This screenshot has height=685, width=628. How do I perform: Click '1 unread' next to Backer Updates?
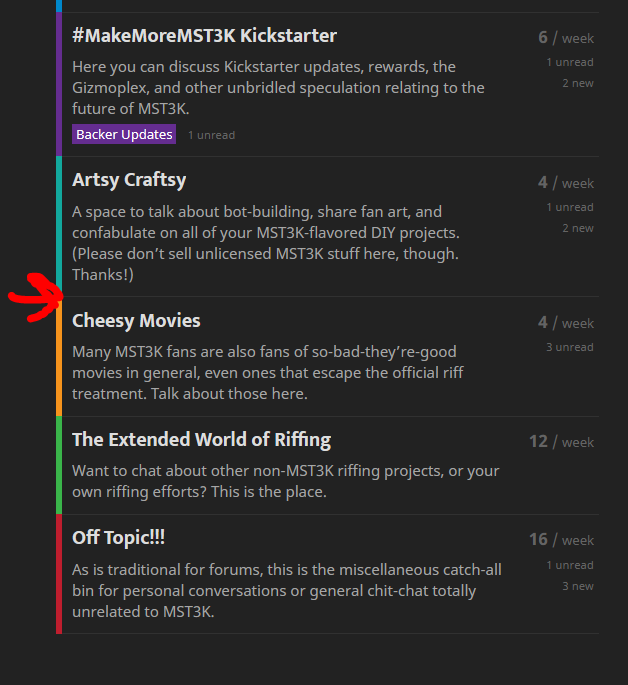(x=211, y=135)
